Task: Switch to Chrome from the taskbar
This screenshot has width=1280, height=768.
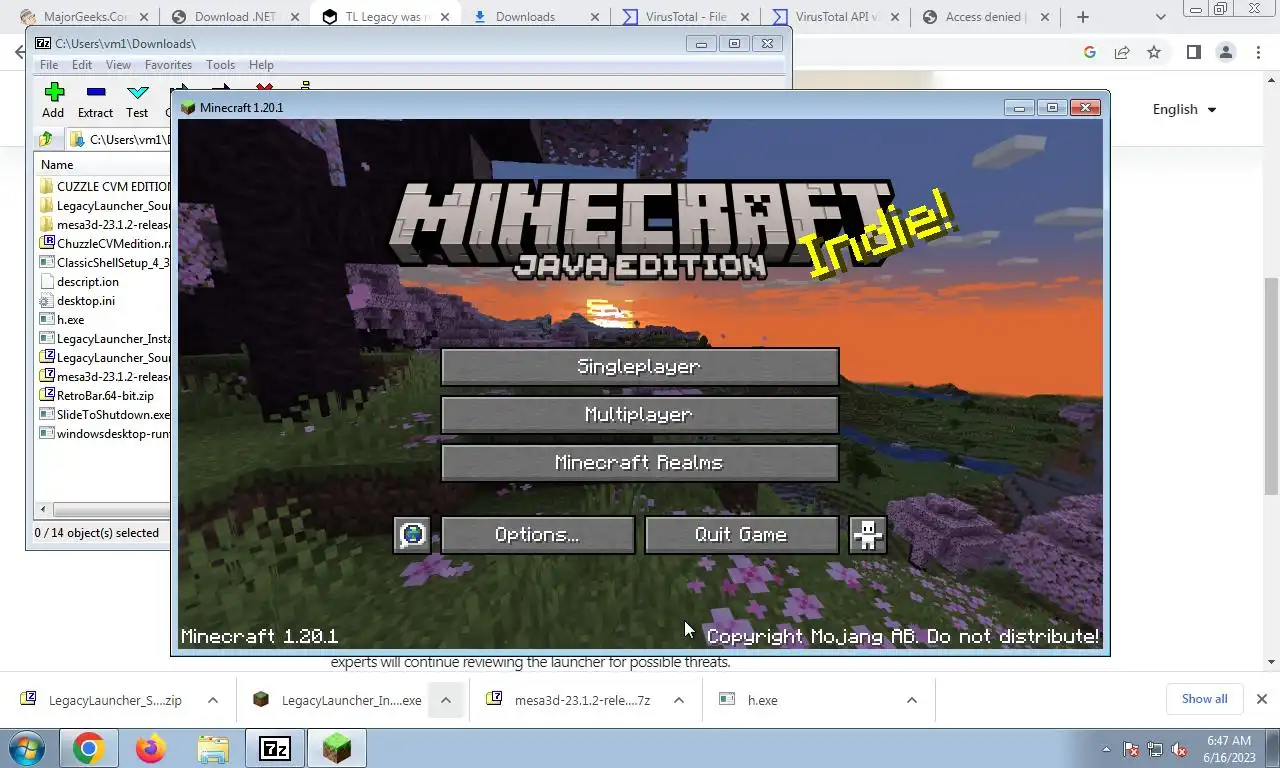Action: click(x=88, y=748)
